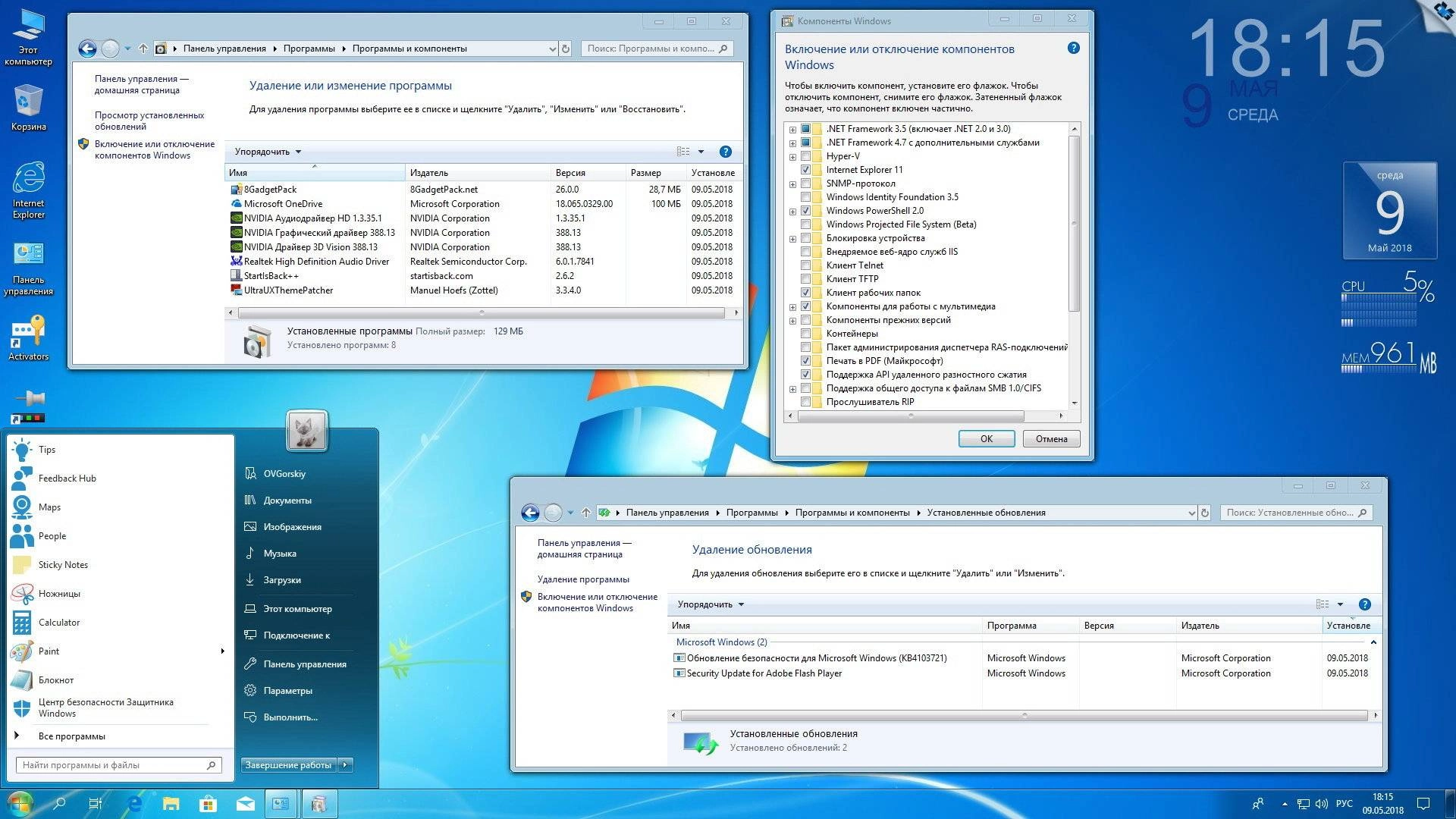This screenshot has width=1456, height=819.
Task: Open People app in Start menu
Action: pos(121,536)
